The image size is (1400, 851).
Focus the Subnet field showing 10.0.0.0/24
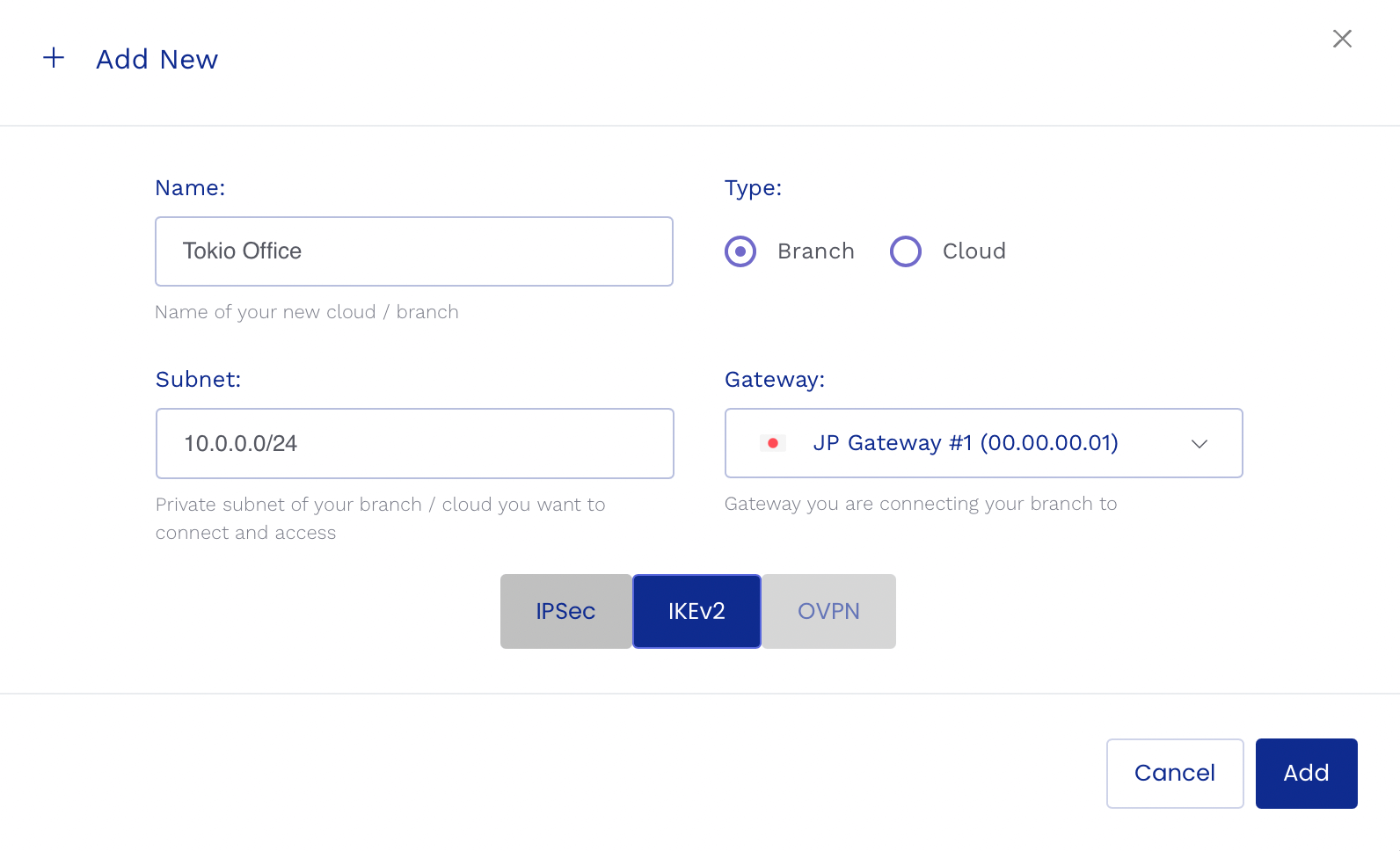[413, 443]
